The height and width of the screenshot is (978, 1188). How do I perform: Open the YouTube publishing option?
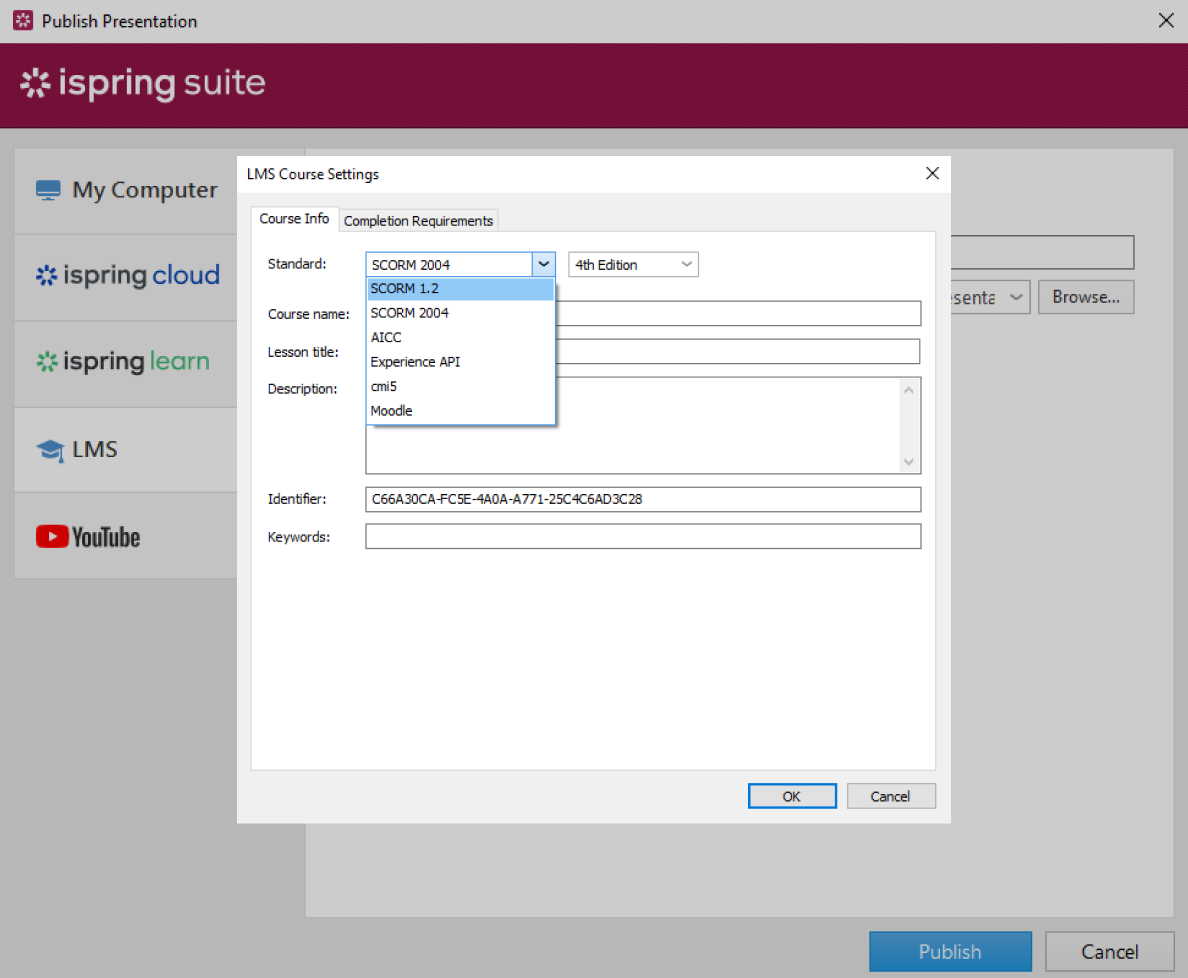88,536
